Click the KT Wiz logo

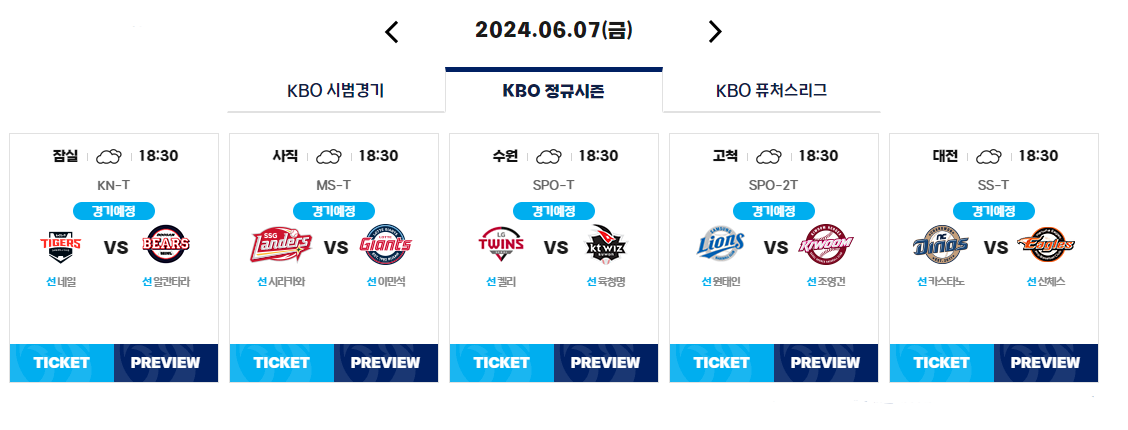tap(608, 245)
